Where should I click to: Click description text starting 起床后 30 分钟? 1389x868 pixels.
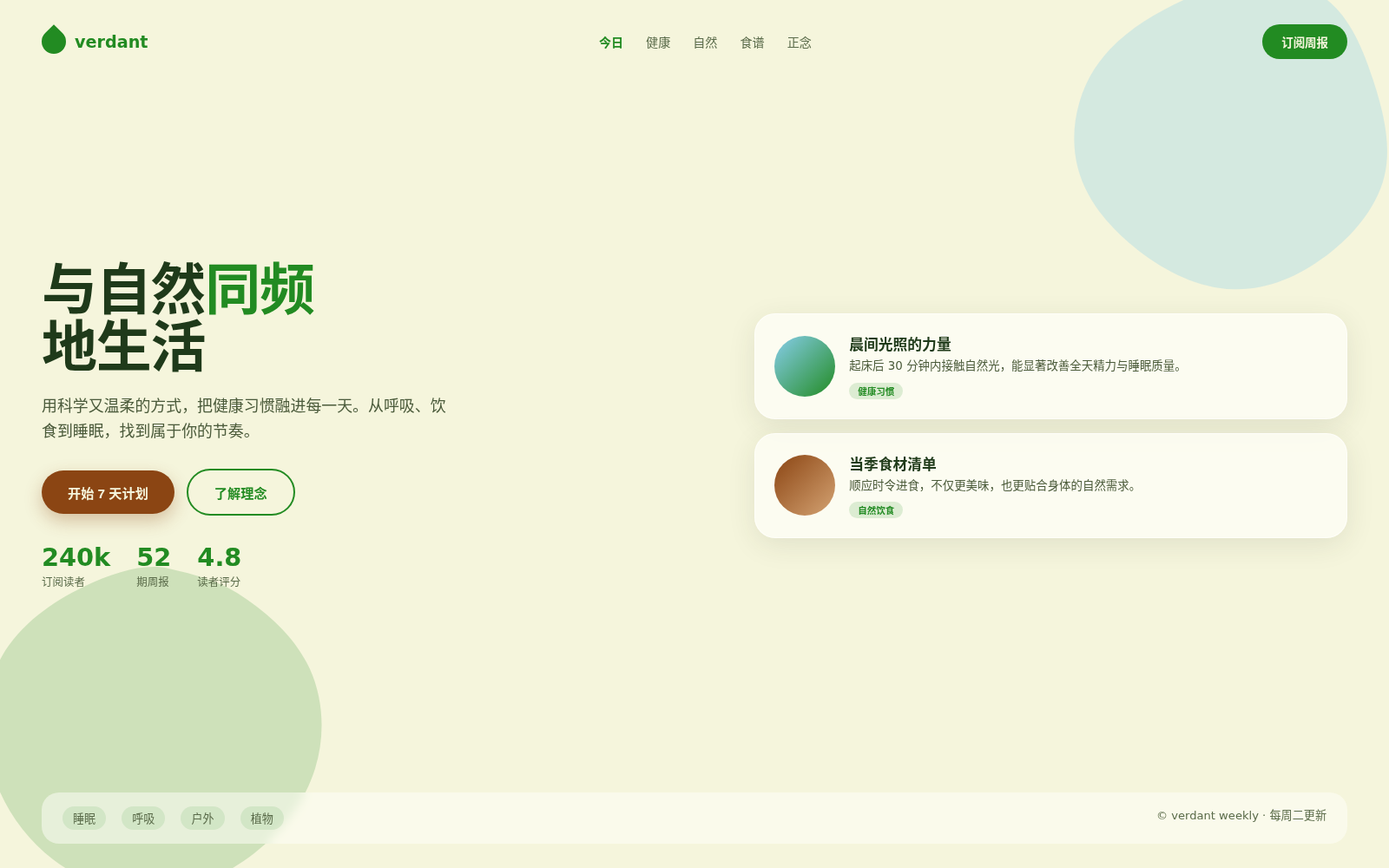[1017, 366]
